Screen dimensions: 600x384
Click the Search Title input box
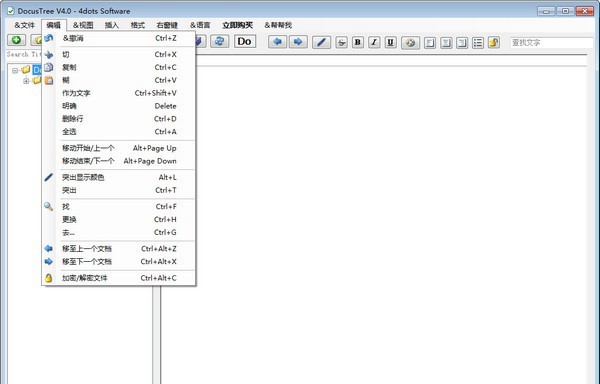tap(24, 55)
